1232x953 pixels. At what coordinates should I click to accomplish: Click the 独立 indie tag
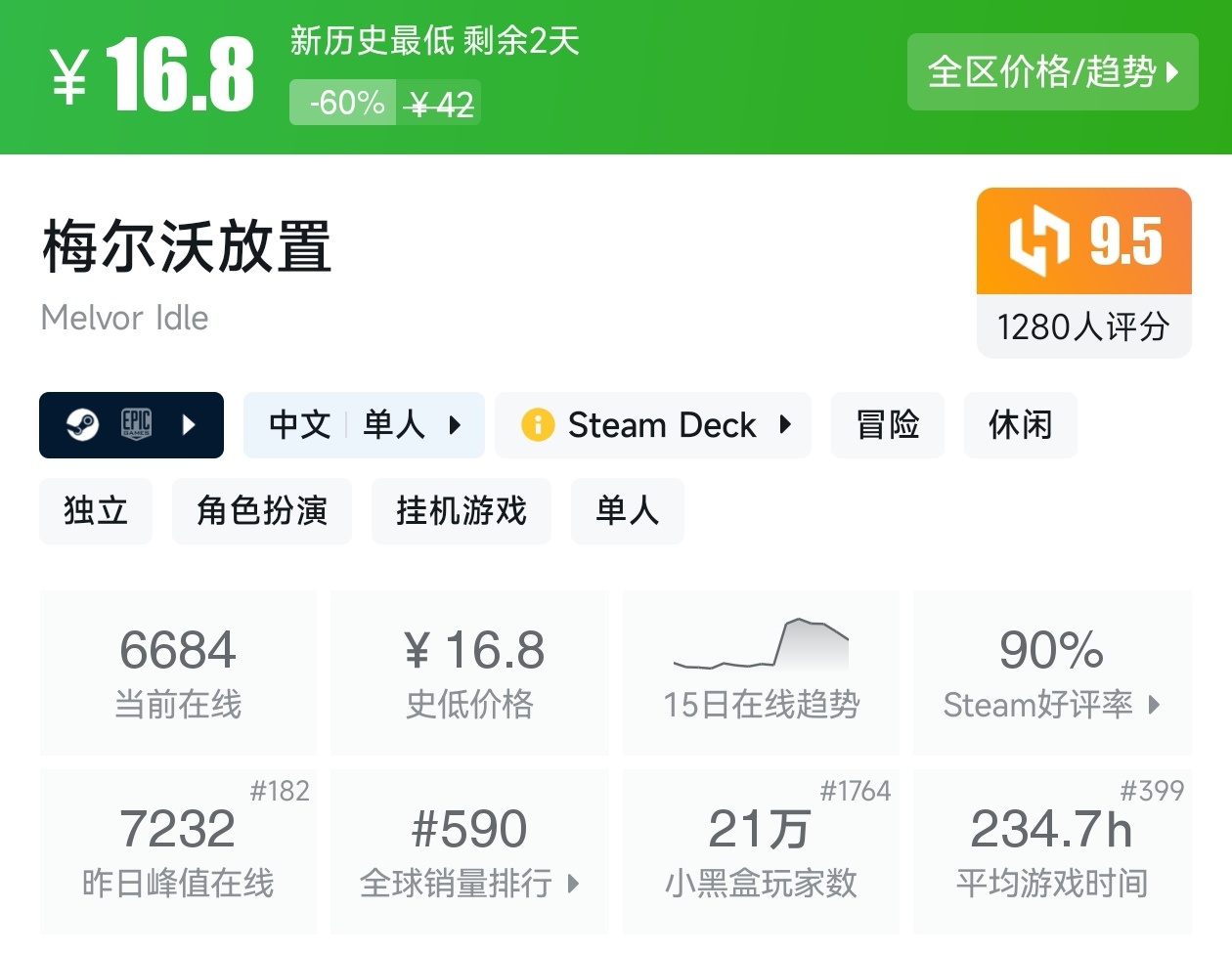[95, 510]
